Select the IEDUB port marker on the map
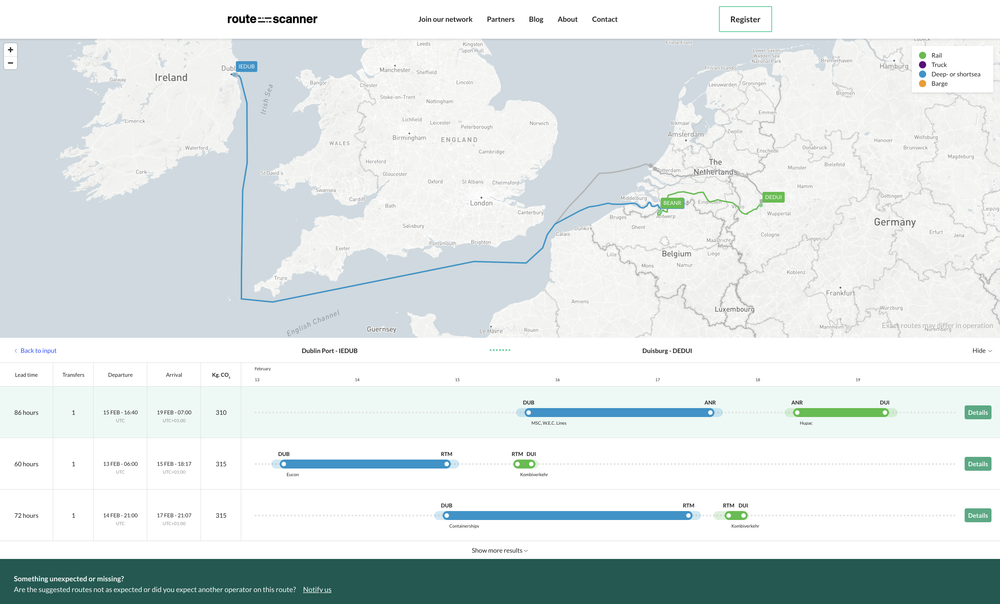The height and width of the screenshot is (604, 1000). pyautogui.click(x=245, y=65)
